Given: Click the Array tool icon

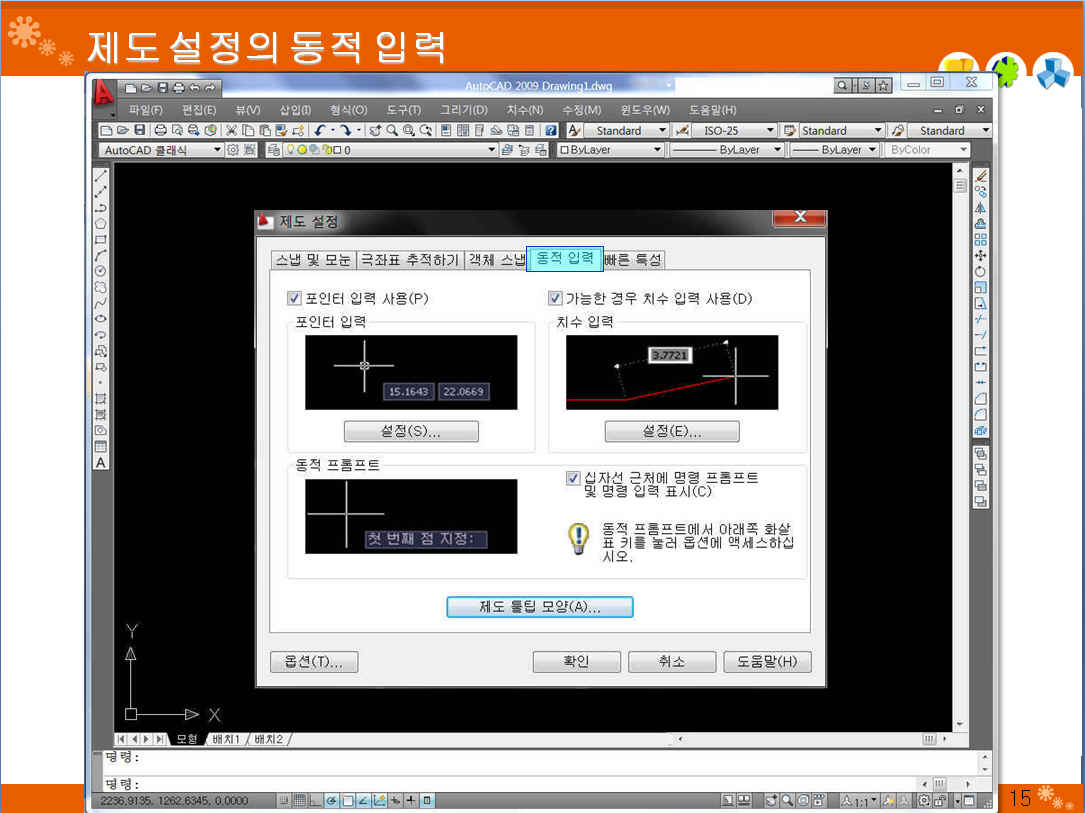Looking at the screenshot, I should (981, 239).
